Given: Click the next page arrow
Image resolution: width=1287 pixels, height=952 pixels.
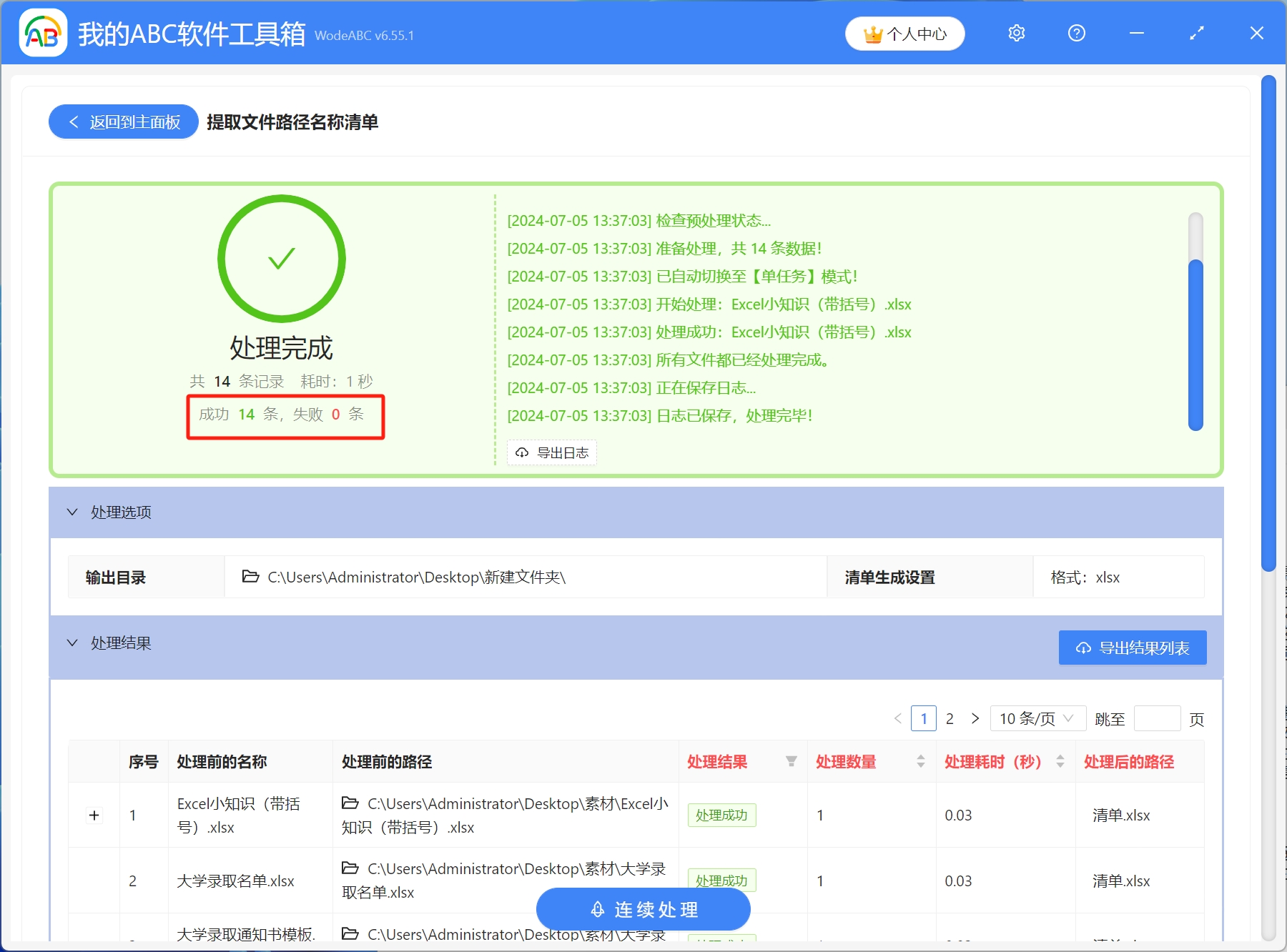Looking at the screenshot, I should (975, 718).
